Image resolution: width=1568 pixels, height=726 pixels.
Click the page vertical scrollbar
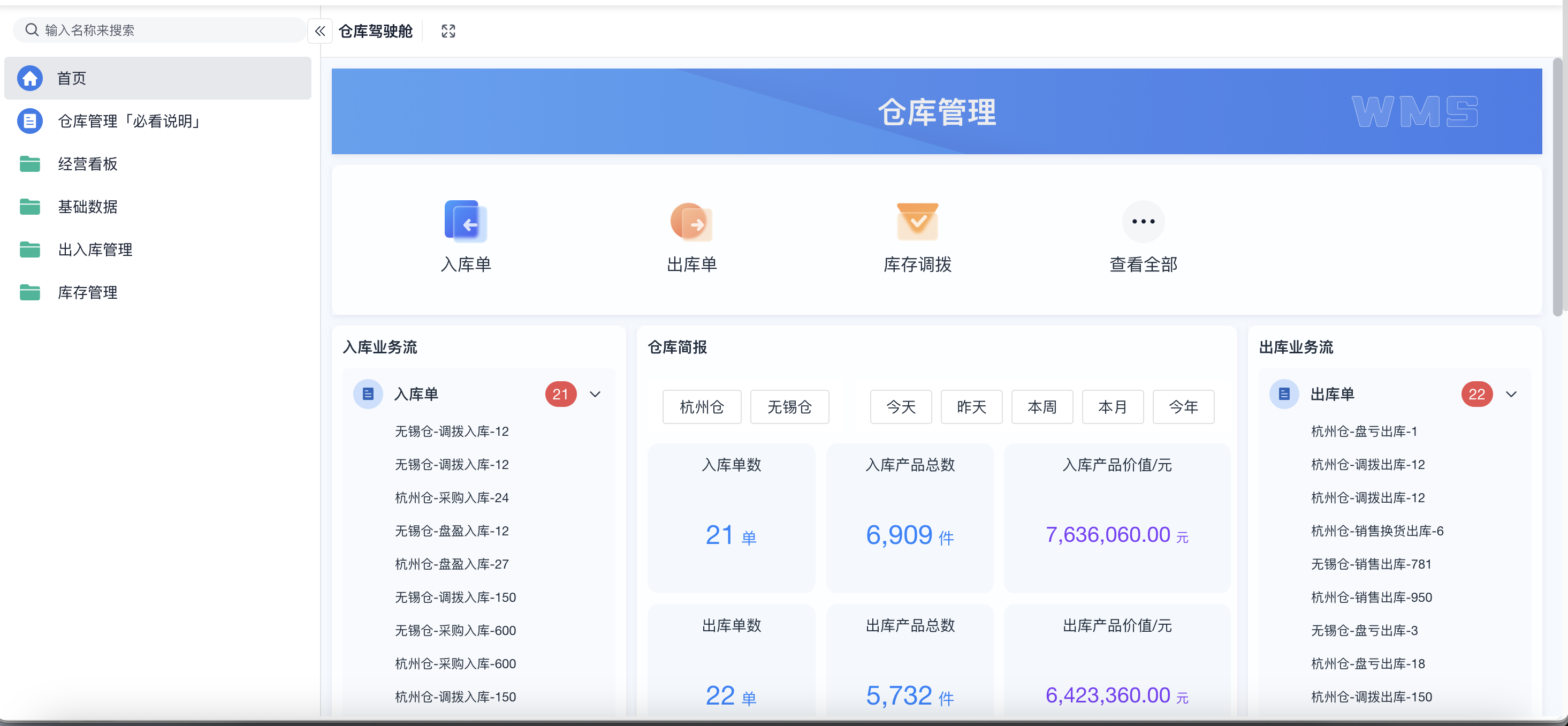[x=1557, y=187]
